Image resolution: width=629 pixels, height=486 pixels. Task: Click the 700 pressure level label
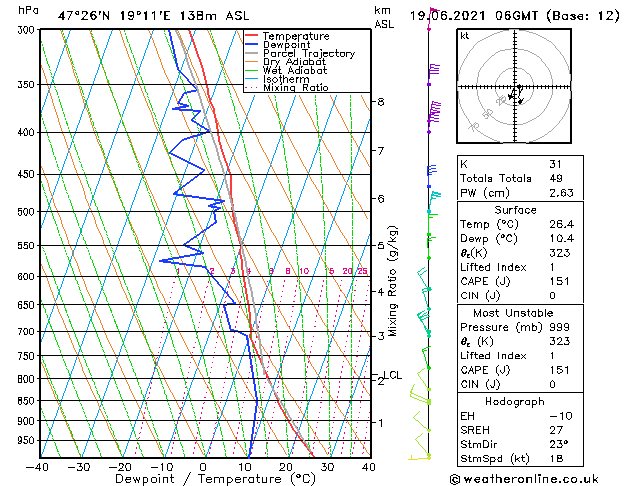(x=28, y=332)
